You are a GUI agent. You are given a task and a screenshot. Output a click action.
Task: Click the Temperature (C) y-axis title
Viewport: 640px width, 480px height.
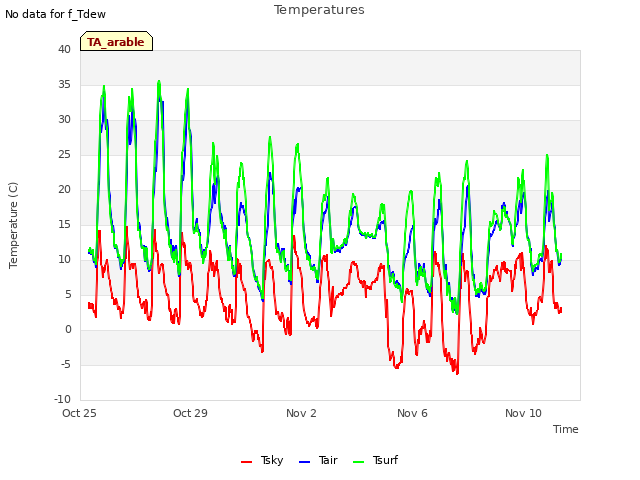tap(13, 225)
